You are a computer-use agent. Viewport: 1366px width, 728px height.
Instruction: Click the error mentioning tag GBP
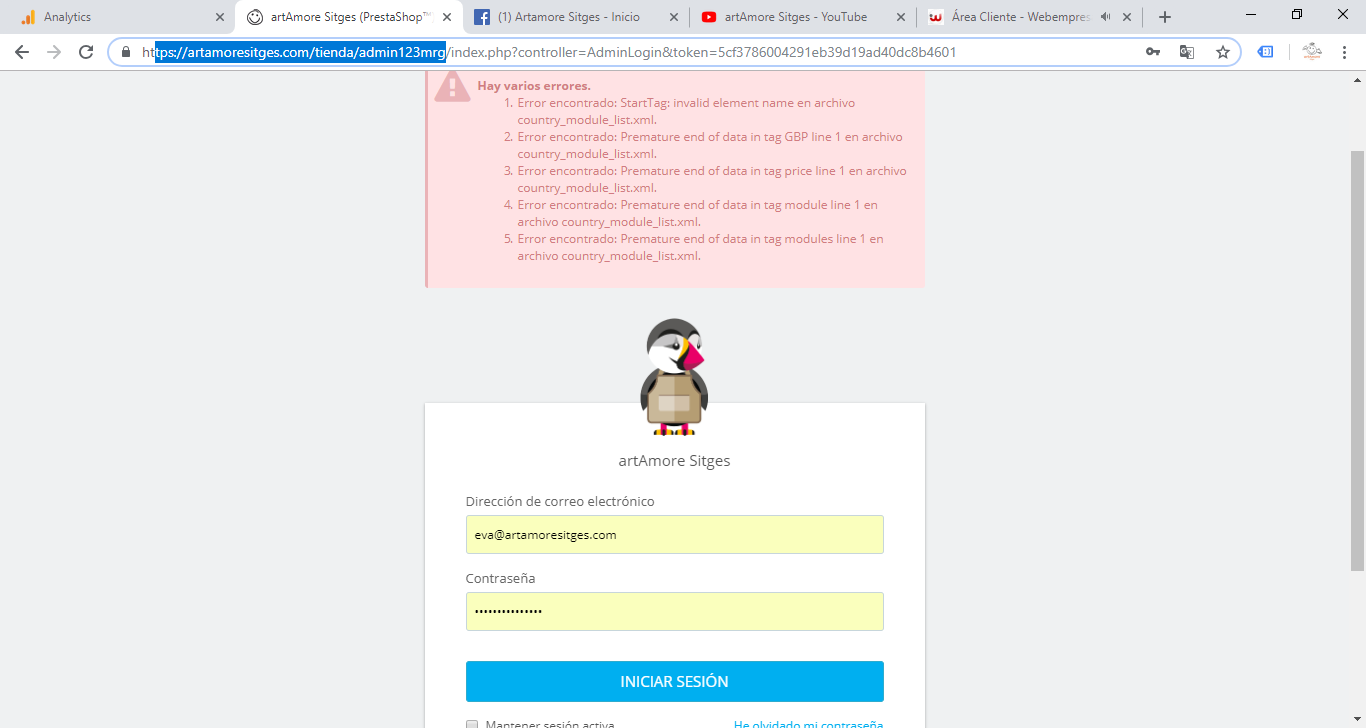point(710,145)
